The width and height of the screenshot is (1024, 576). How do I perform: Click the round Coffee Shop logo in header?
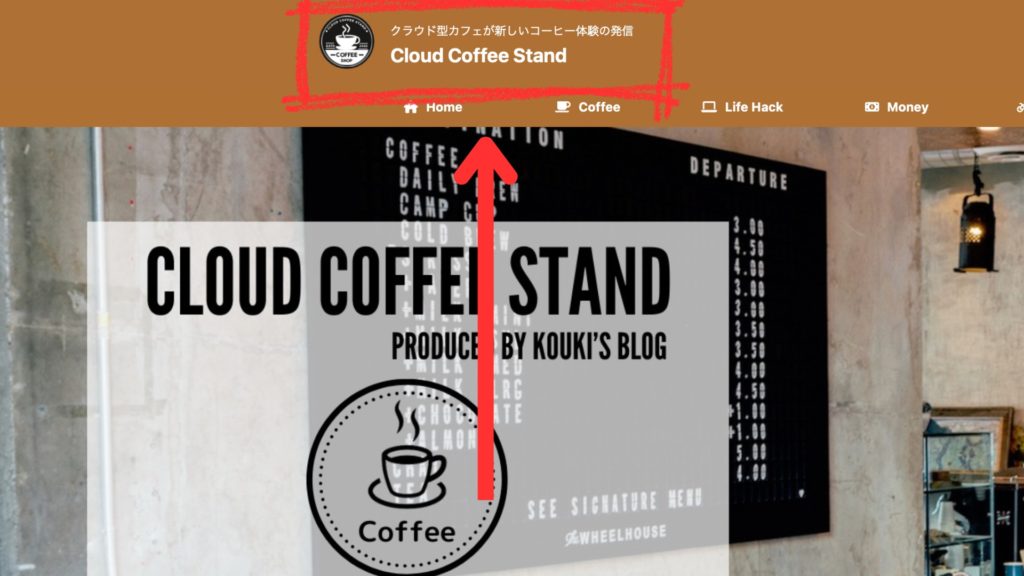[x=347, y=42]
